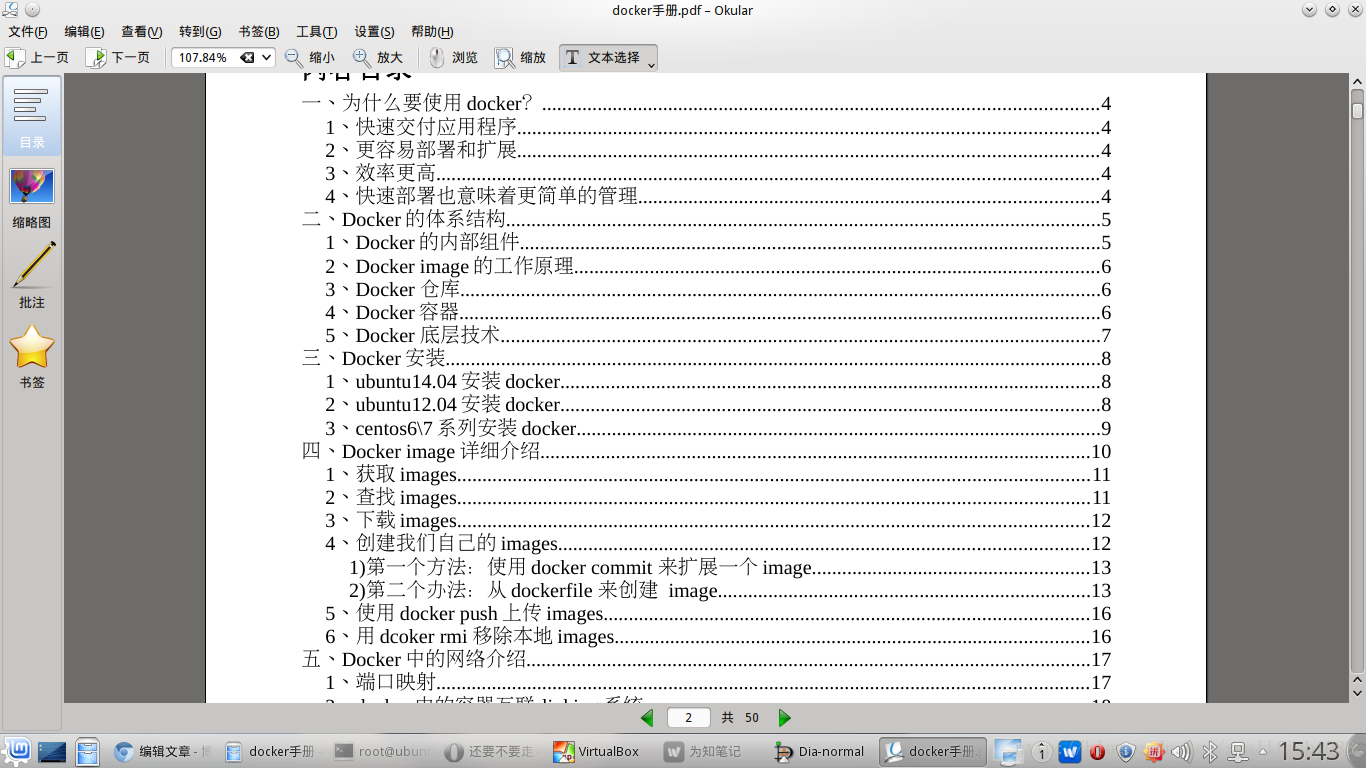
Task: Click TOC line 3、效率更高
Action: tap(718, 174)
